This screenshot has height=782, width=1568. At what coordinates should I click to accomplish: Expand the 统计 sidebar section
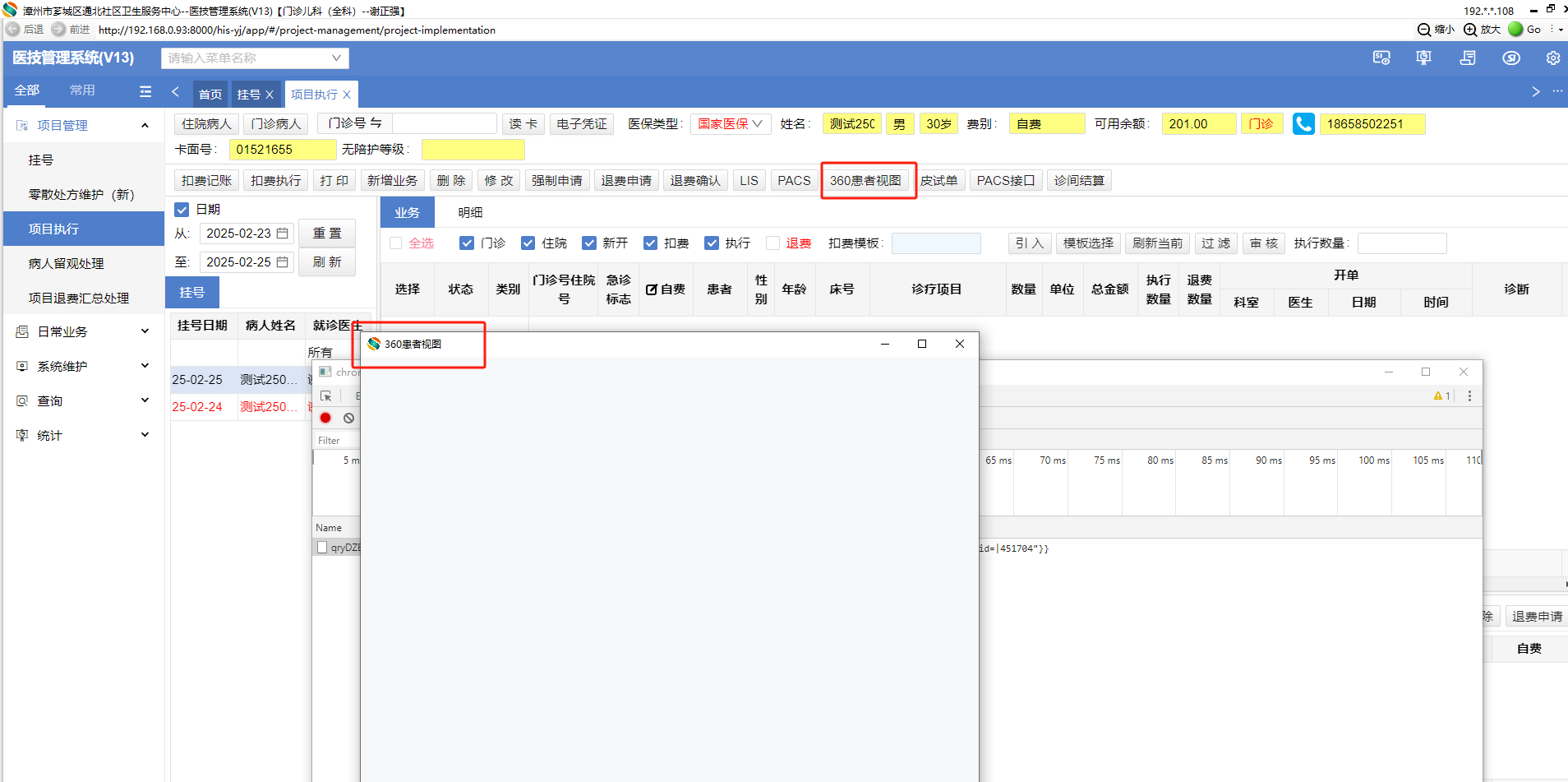tap(145, 435)
